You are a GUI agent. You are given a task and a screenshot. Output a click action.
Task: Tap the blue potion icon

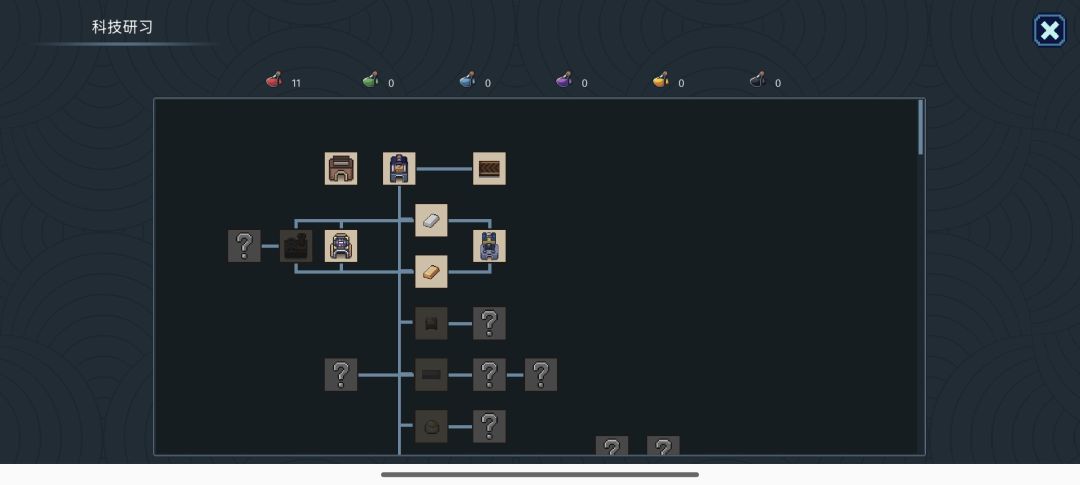[468, 80]
